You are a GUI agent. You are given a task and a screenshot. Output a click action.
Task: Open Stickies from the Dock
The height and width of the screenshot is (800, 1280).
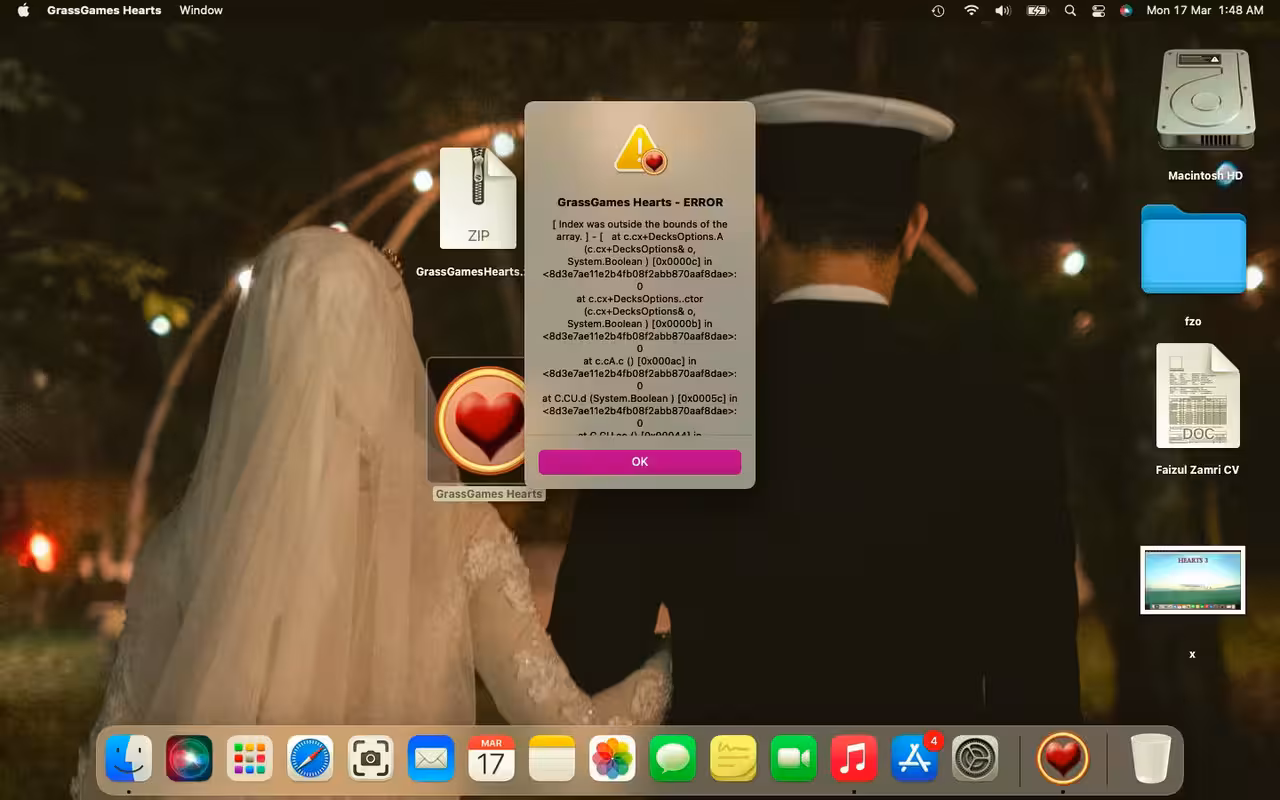[x=733, y=758]
